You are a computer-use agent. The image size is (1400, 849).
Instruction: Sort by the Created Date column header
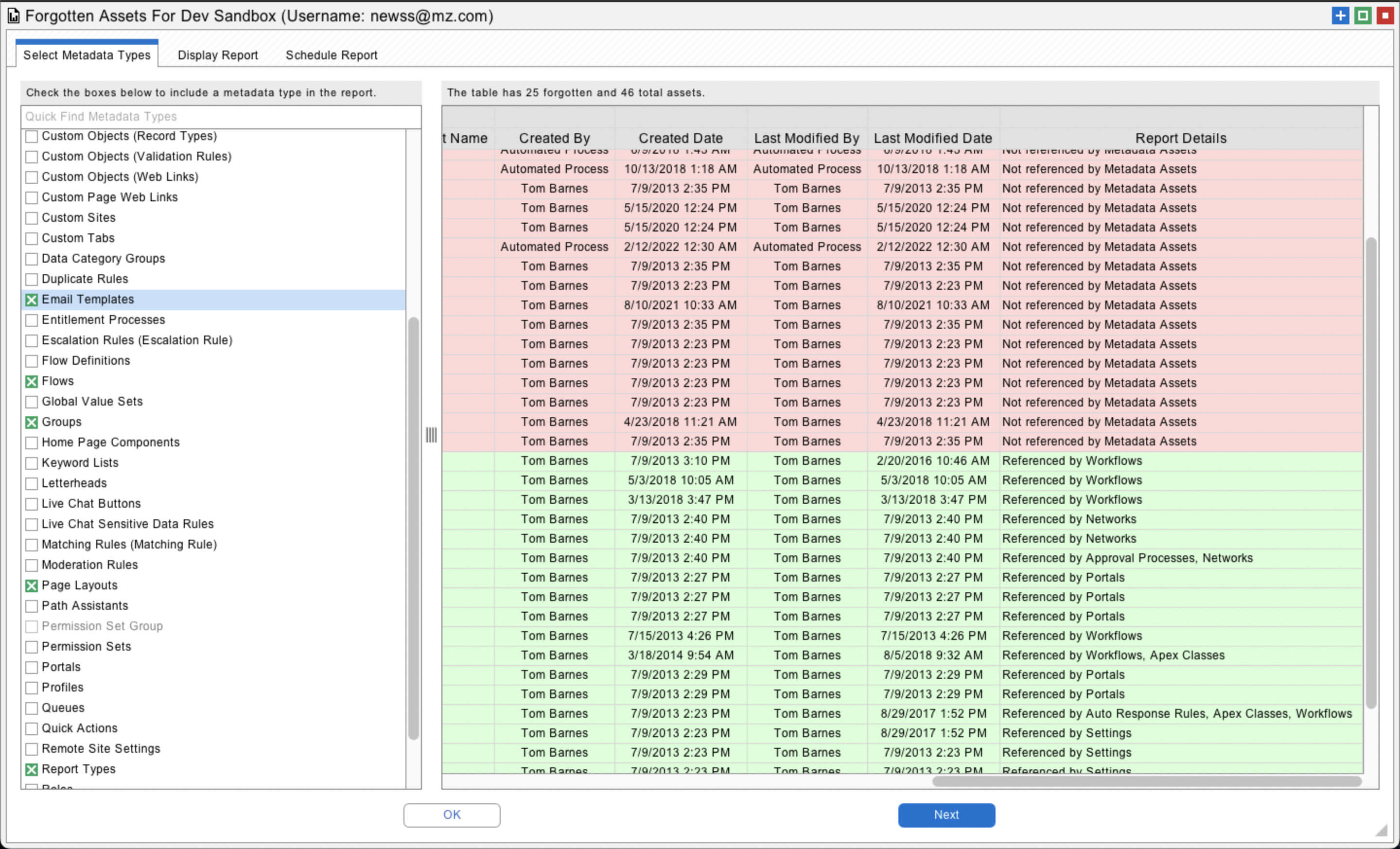pyautogui.click(x=680, y=138)
